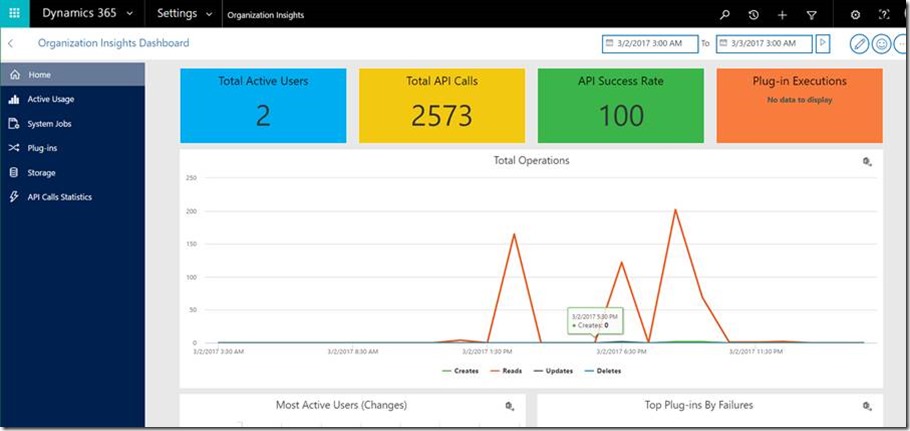Click the smiley feedback icon
Viewport: 910px width, 431px height.
881,44
